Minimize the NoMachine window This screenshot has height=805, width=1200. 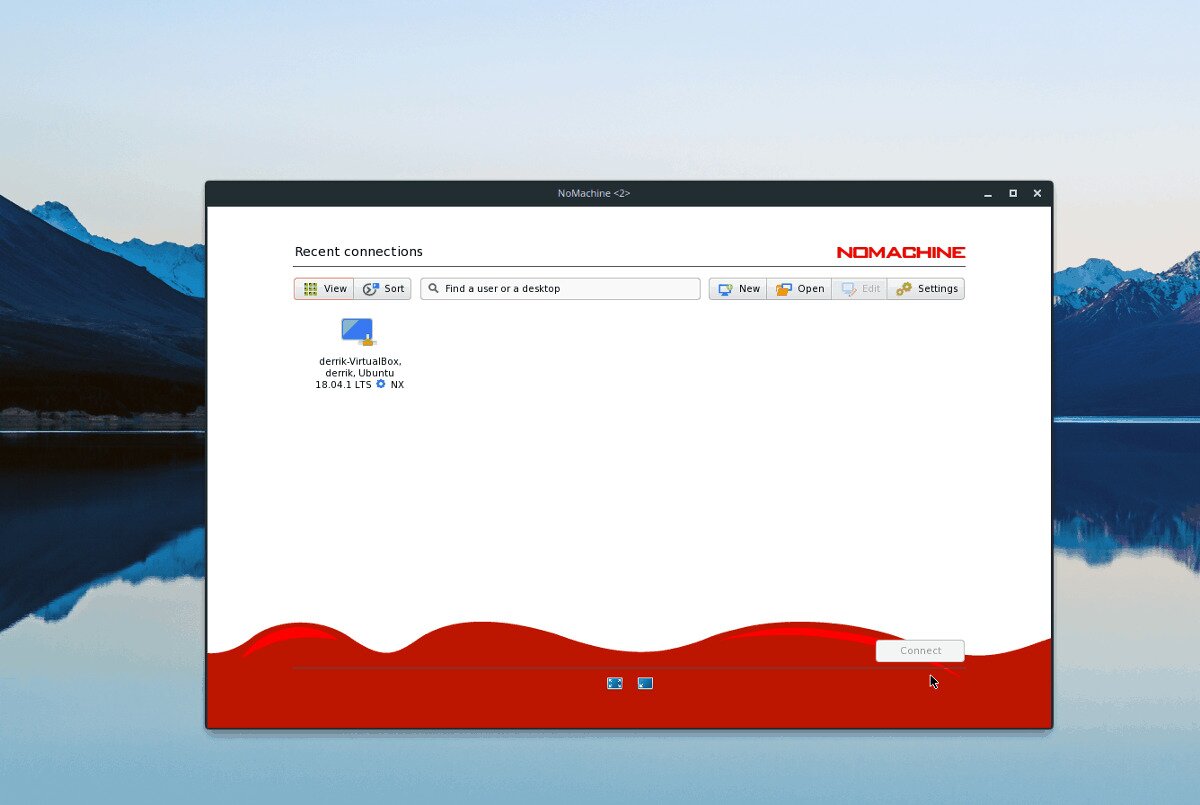[988, 193]
